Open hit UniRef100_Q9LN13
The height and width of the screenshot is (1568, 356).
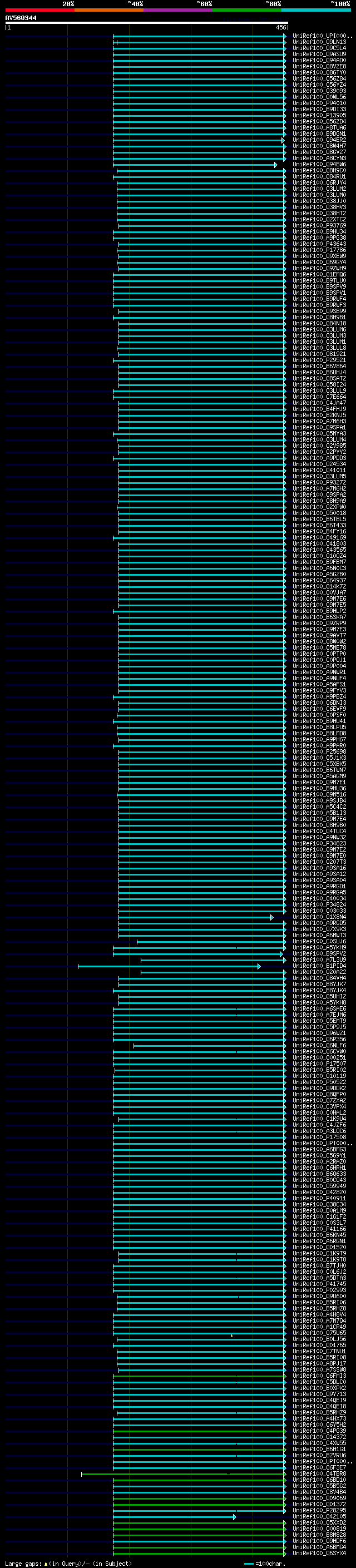coord(319,42)
